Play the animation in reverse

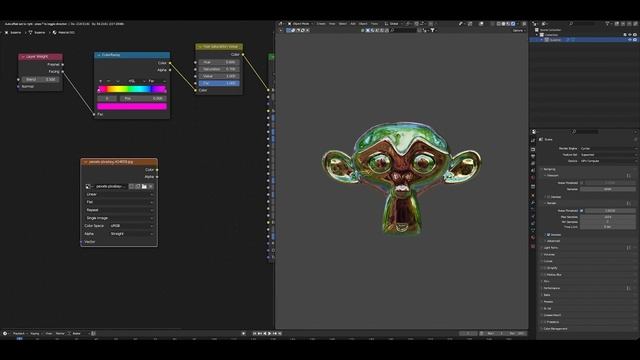tap(265, 333)
